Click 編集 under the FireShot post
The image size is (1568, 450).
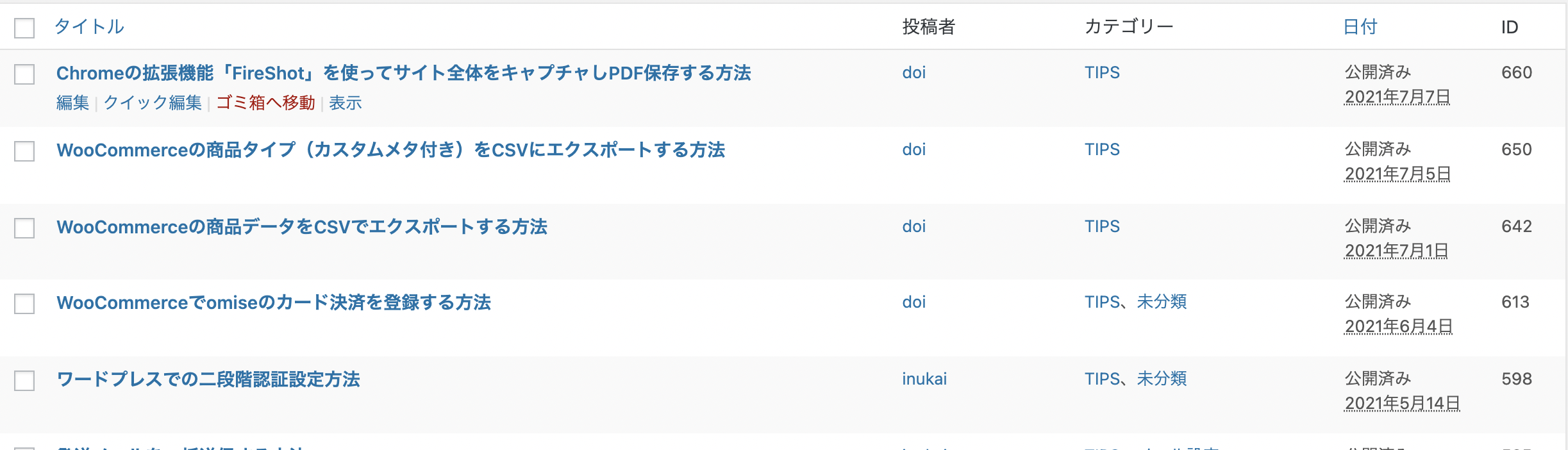(x=72, y=103)
